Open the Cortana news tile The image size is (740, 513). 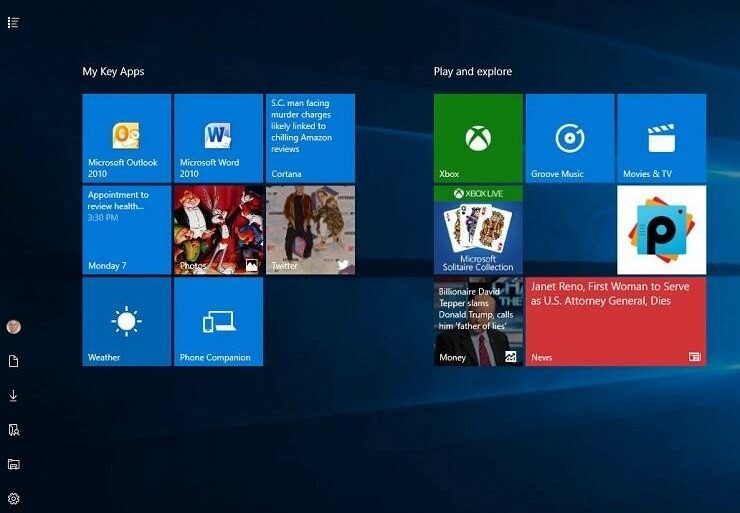310,138
